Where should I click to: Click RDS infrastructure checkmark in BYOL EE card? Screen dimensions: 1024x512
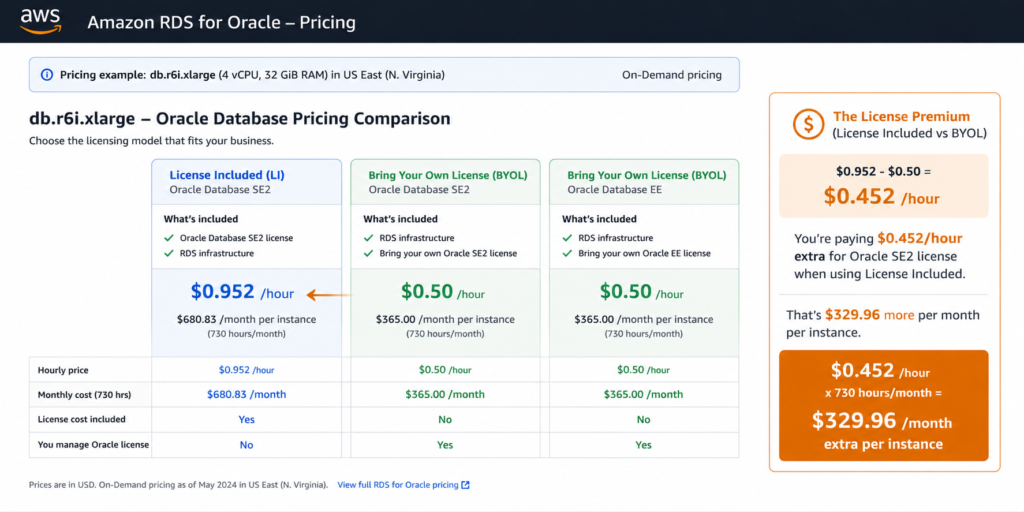[567, 238]
